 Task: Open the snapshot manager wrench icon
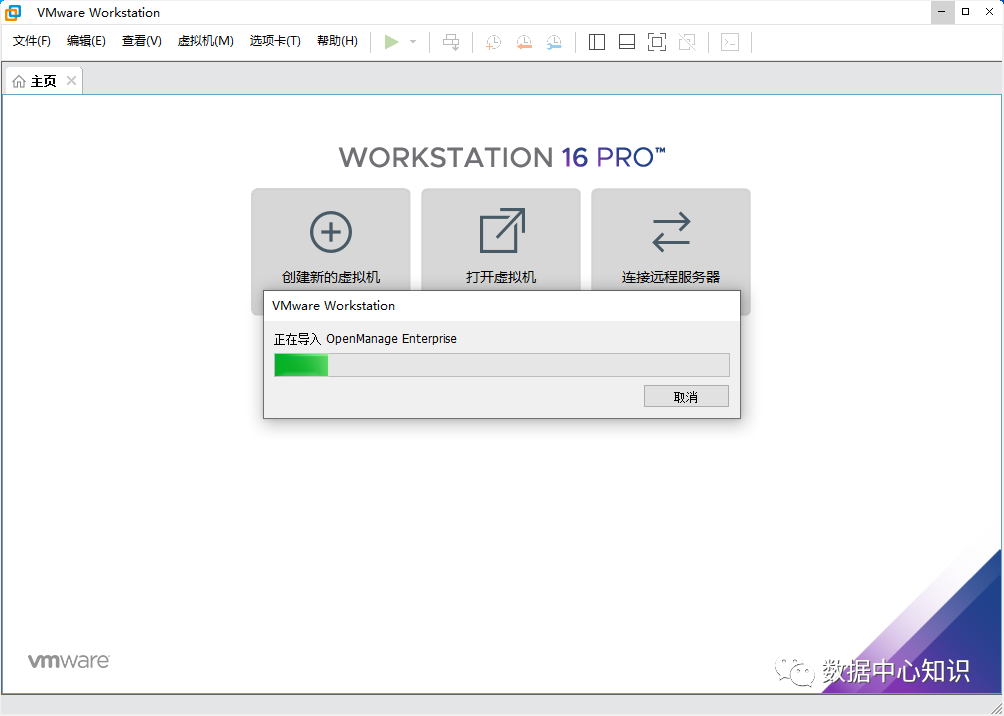coord(555,42)
